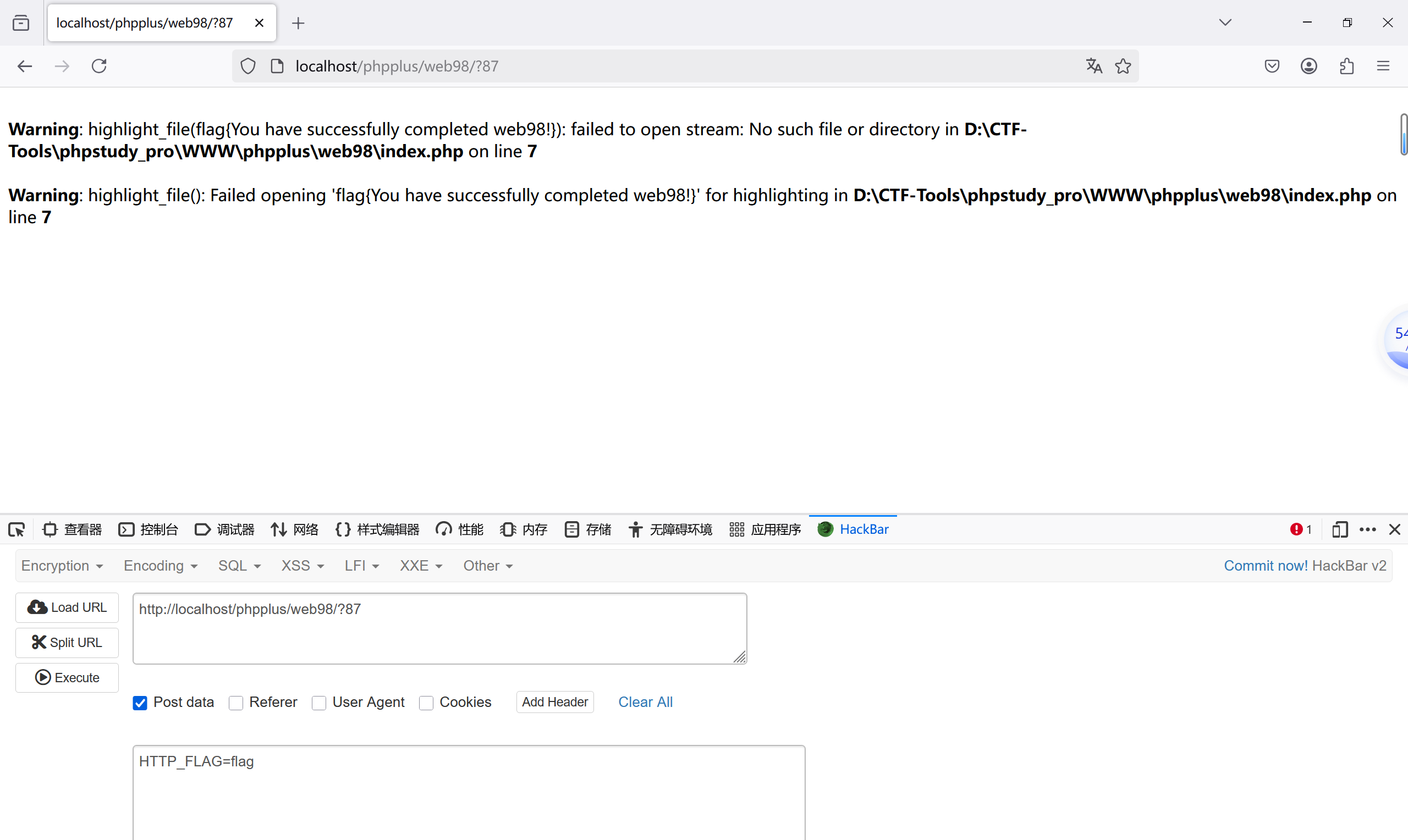Click the page vertical scrollbar thumb

(1404, 134)
